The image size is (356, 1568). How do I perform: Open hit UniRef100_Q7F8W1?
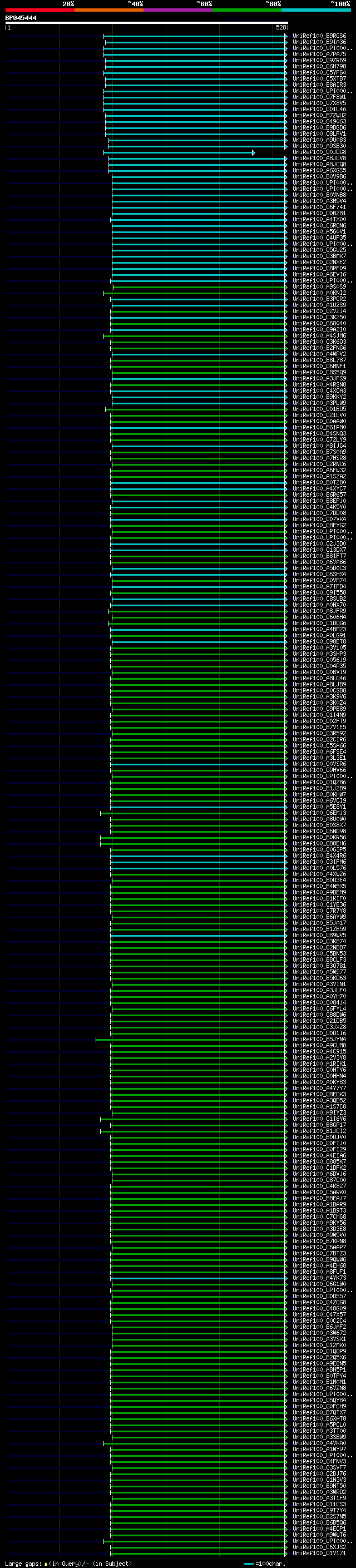(319, 97)
